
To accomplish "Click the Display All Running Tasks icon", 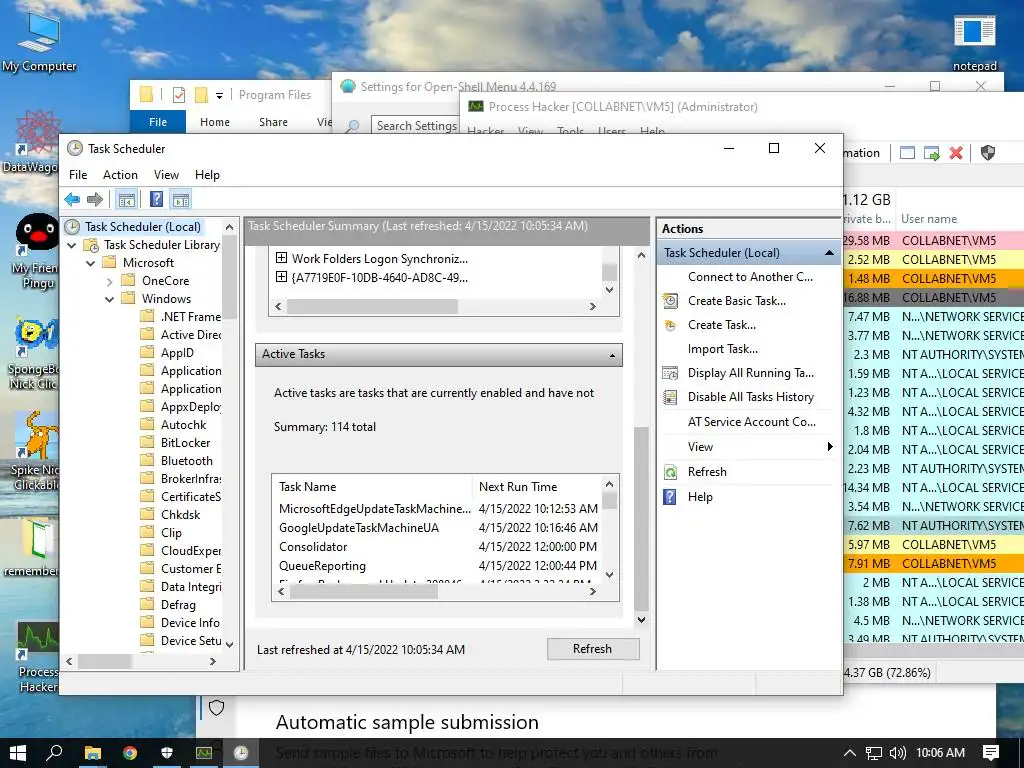I will 670,373.
